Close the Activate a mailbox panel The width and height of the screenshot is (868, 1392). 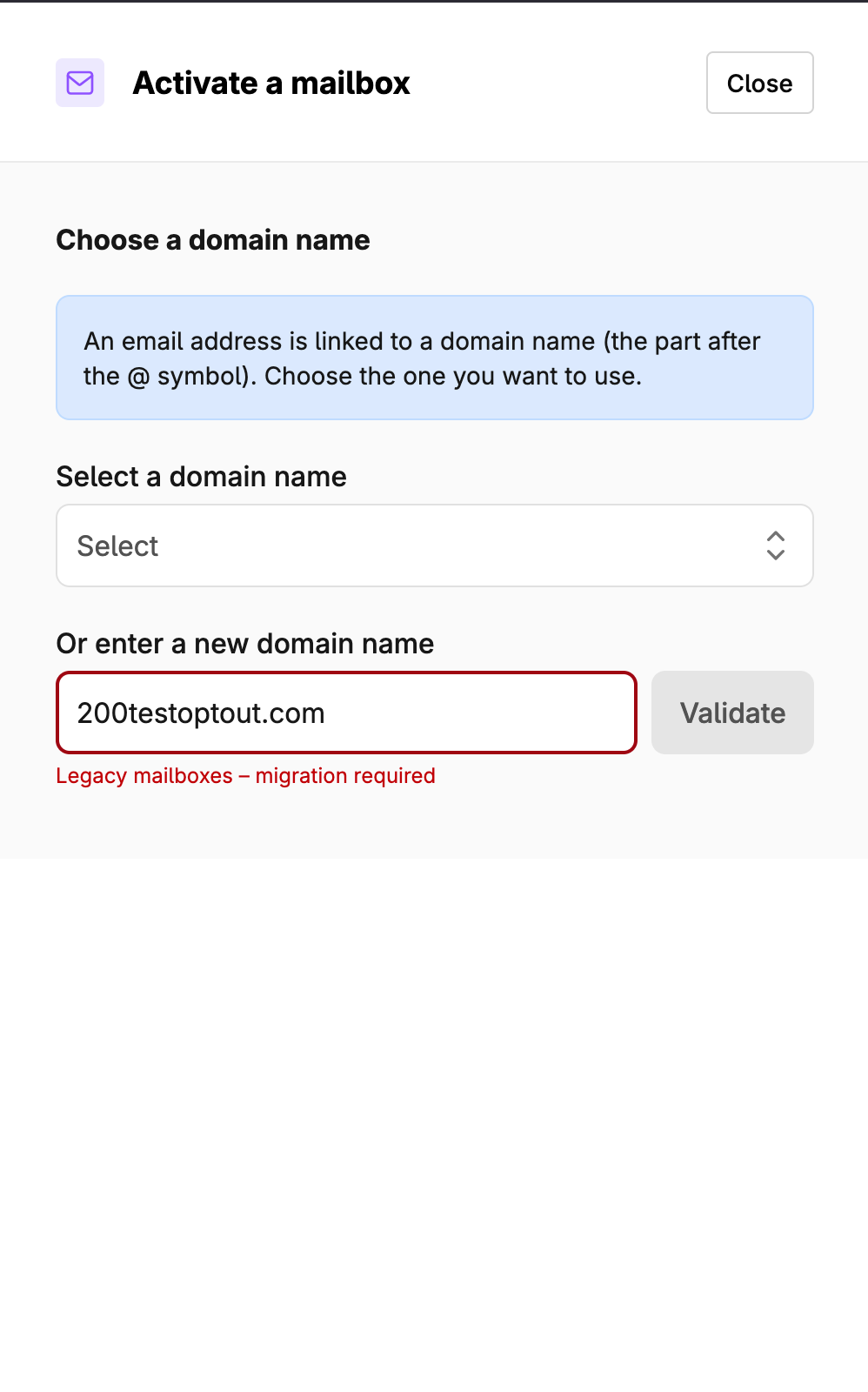coord(759,83)
